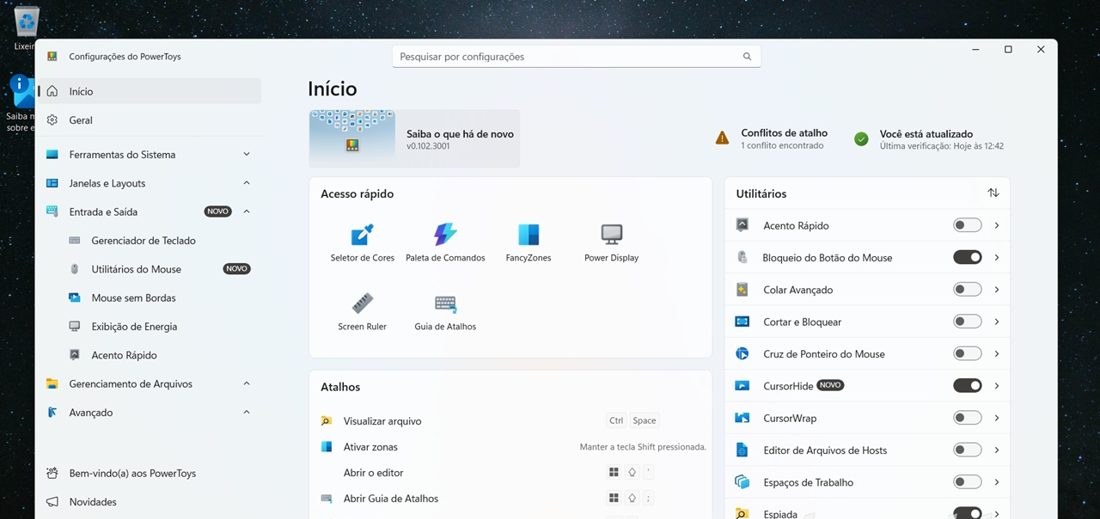Click the sort utilities arrows icon
This screenshot has width=1100, height=519.
(x=993, y=193)
